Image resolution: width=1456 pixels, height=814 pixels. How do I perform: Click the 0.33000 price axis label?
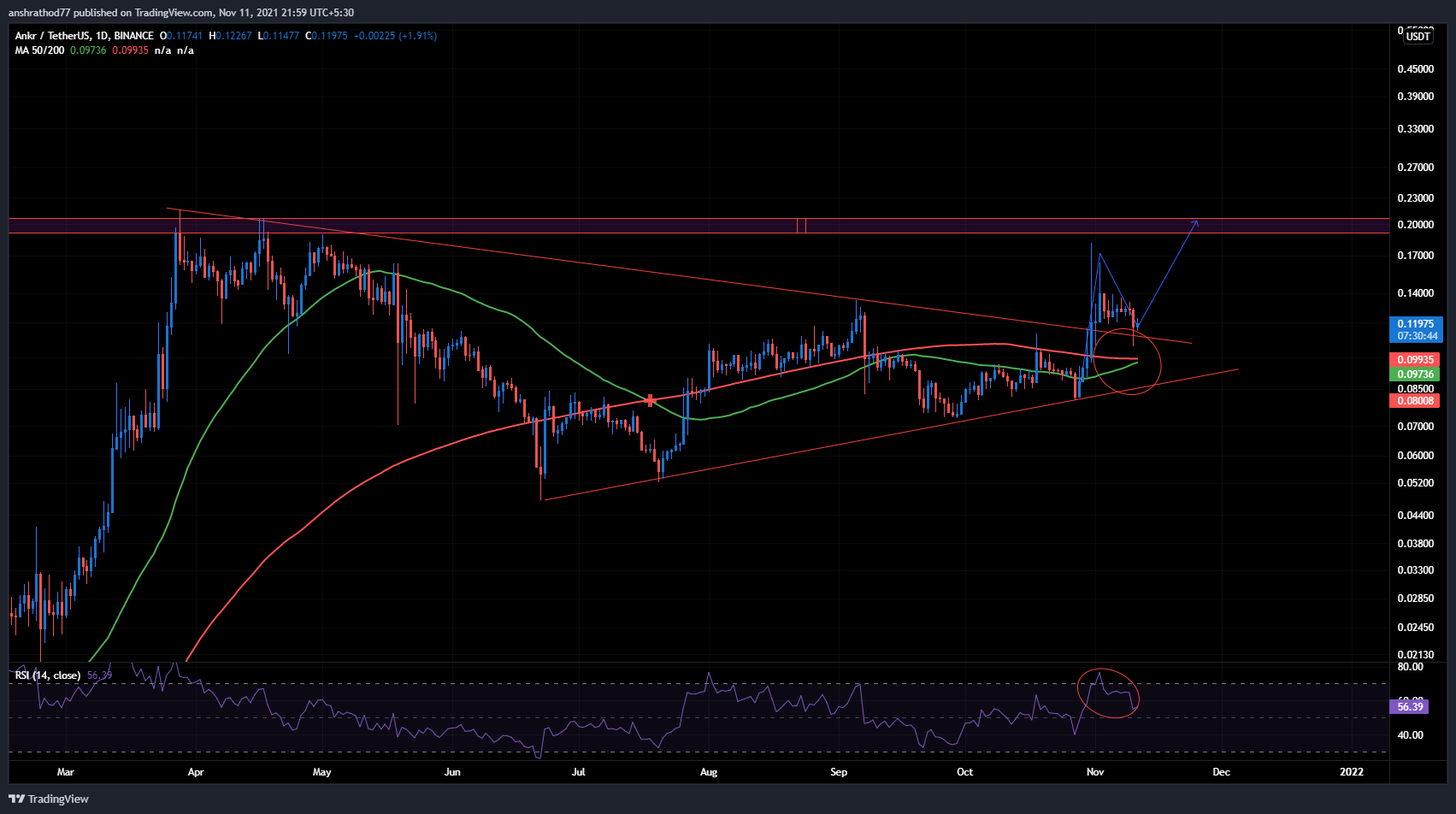click(1416, 129)
